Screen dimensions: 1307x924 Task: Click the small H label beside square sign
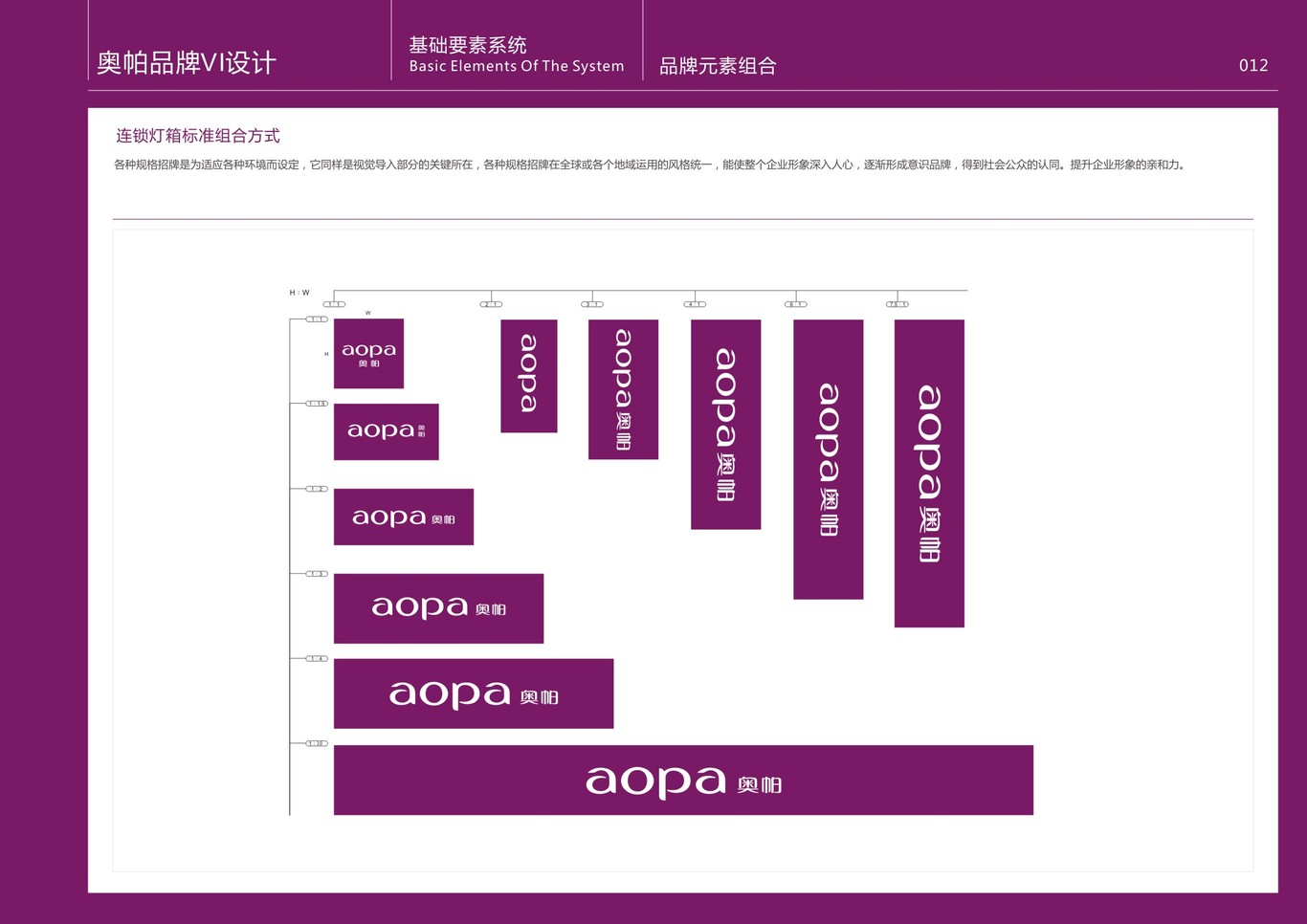[x=326, y=354]
